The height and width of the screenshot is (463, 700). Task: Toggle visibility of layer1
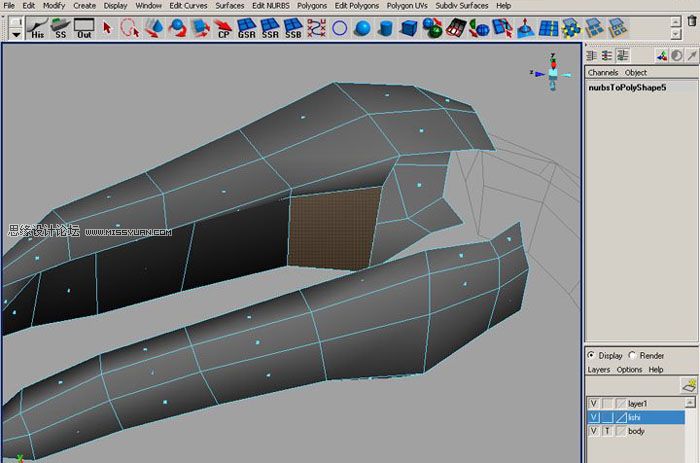point(594,403)
